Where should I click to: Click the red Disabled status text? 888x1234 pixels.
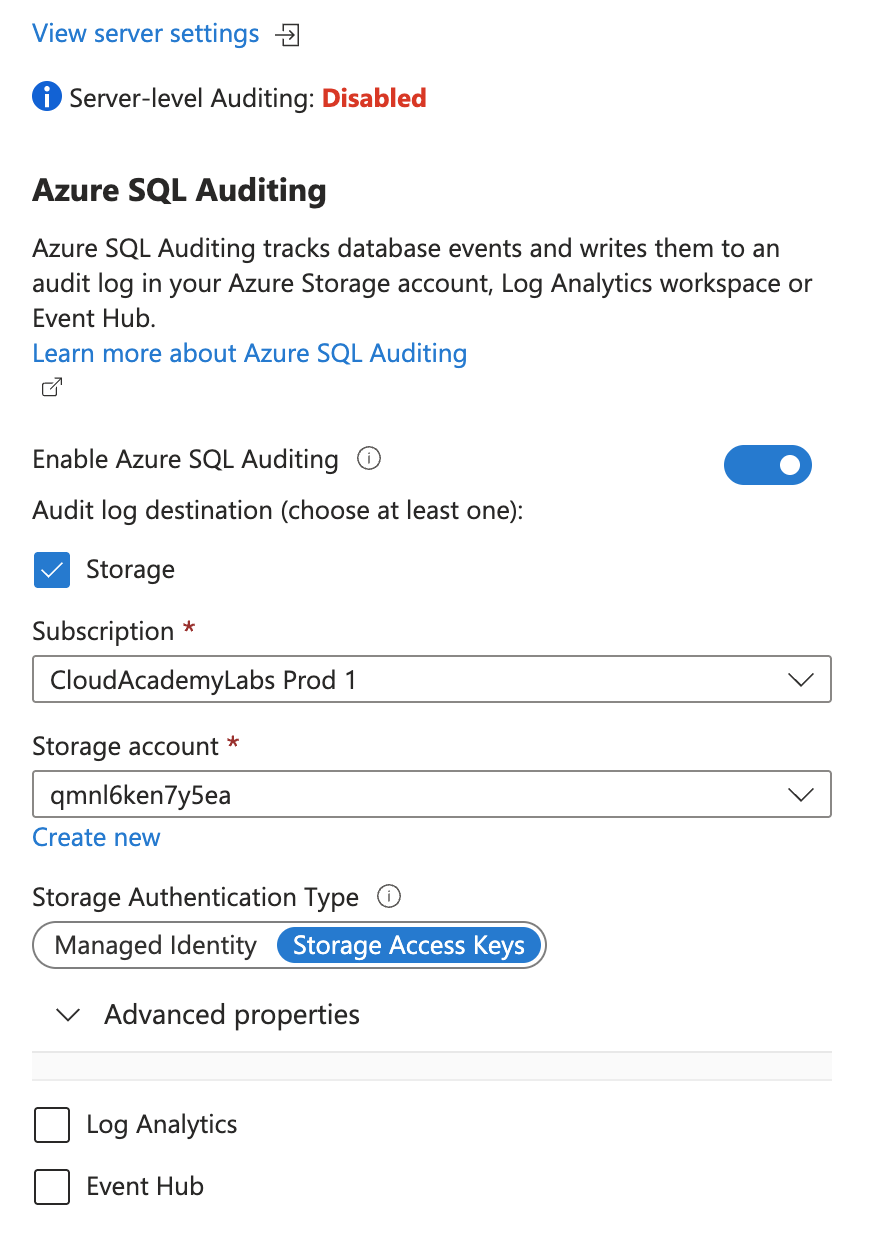374,98
